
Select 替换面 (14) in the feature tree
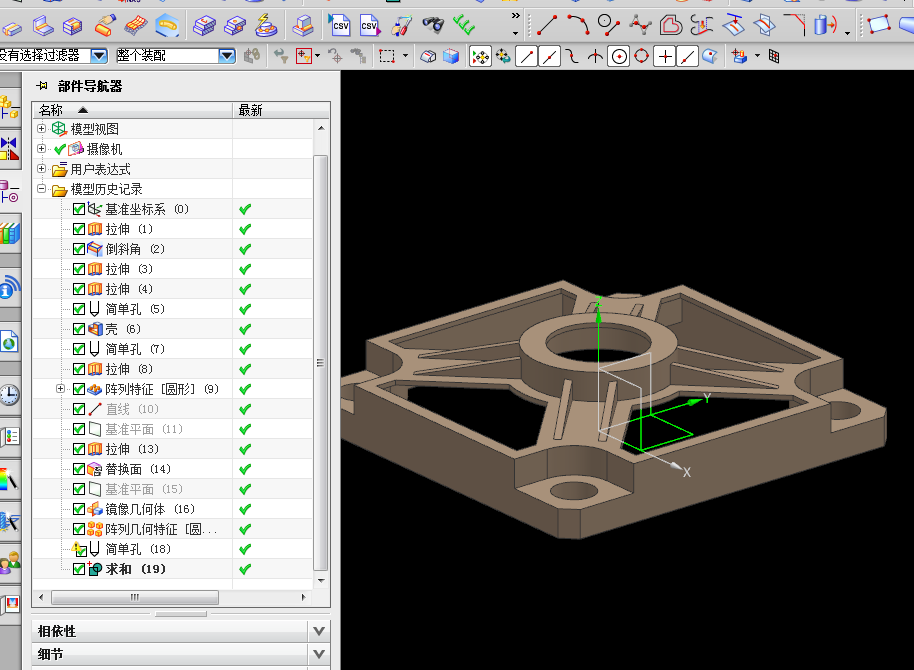coord(138,469)
